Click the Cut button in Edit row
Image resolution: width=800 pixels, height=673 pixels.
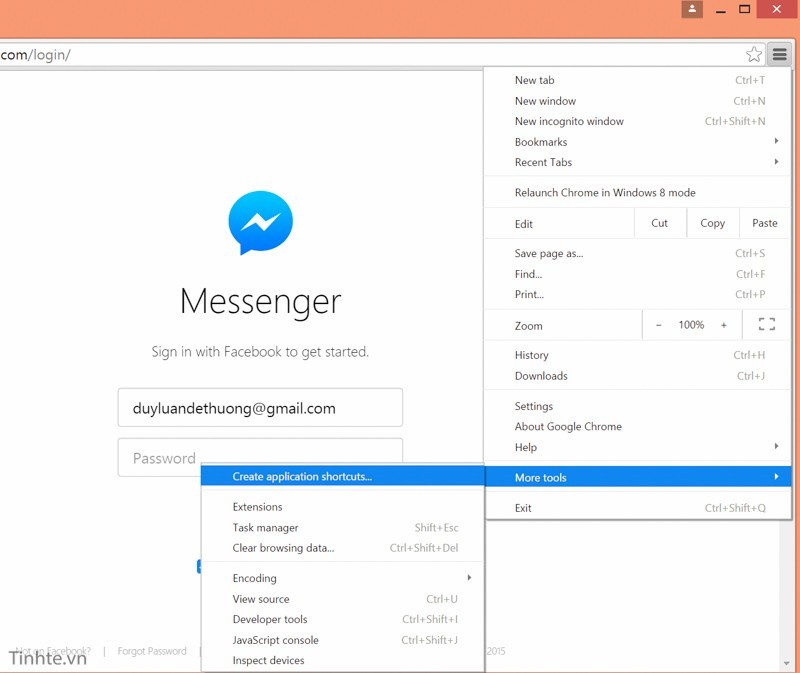click(660, 223)
